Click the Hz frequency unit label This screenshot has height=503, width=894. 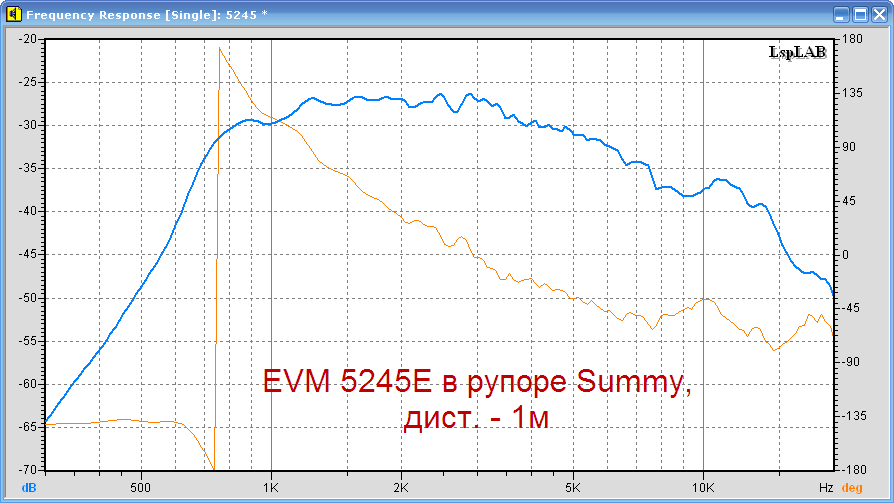click(x=826, y=488)
